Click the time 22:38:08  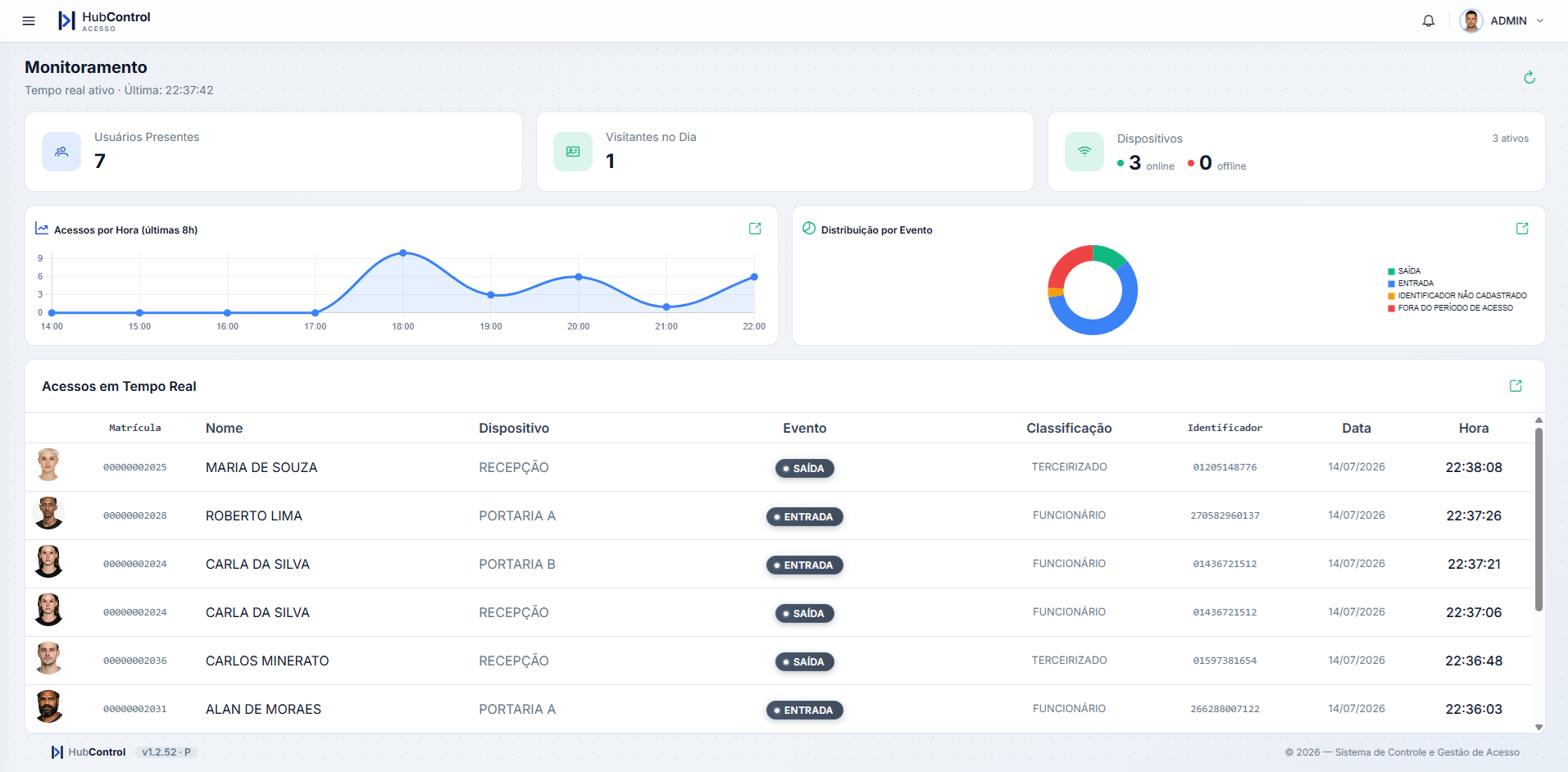(1474, 467)
